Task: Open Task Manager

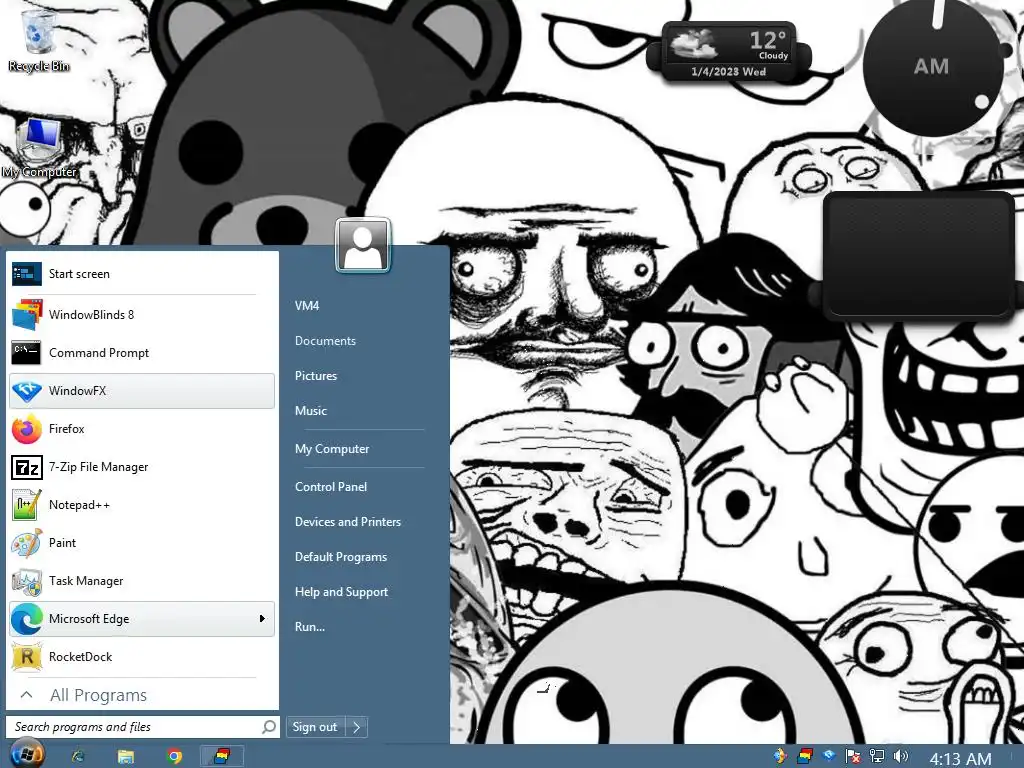Action: pyautogui.click(x=142, y=581)
